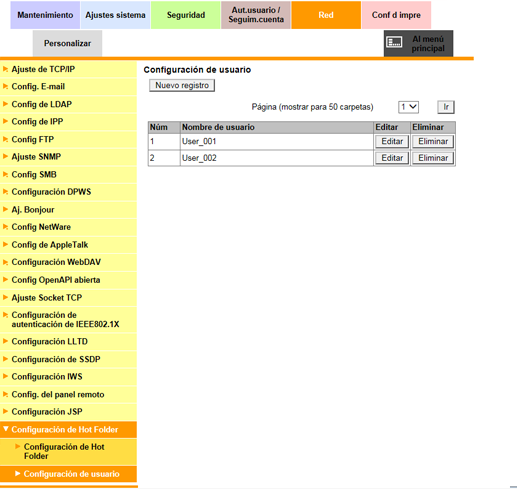
Task: Switch to the Seguridad tab
Action: point(186,15)
